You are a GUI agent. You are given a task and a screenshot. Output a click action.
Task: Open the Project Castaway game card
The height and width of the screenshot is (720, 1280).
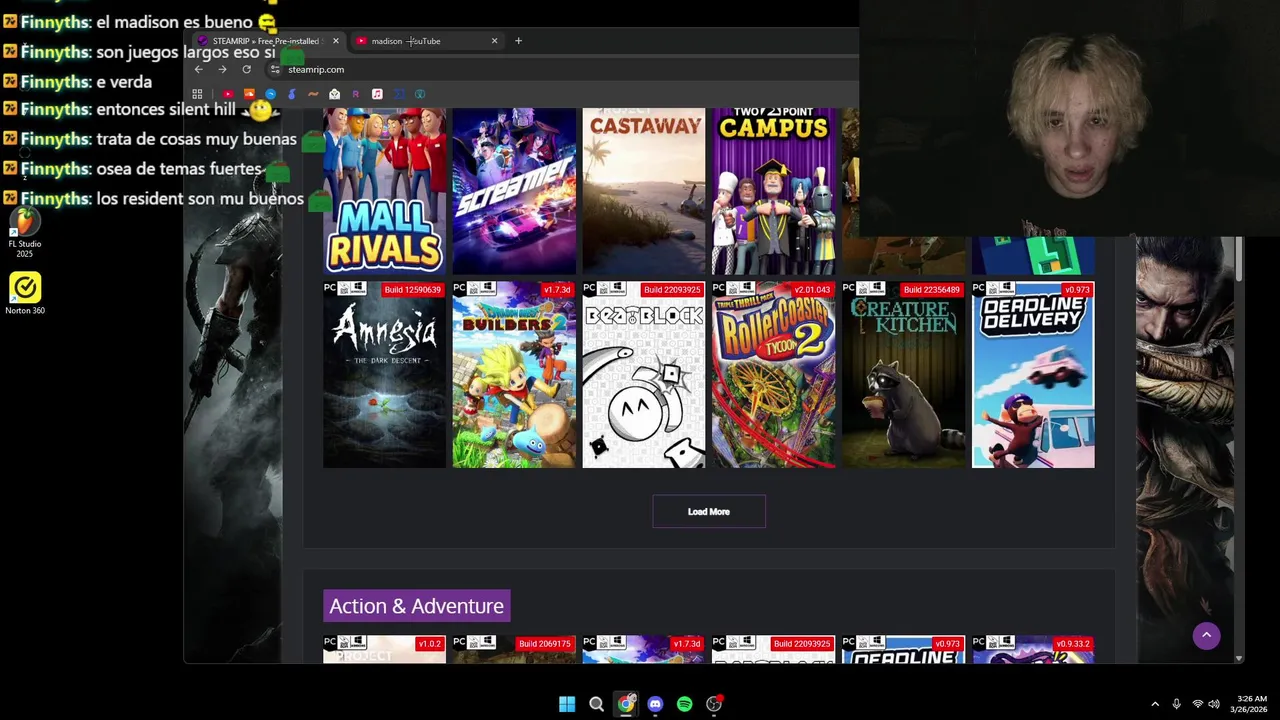click(644, 191)
